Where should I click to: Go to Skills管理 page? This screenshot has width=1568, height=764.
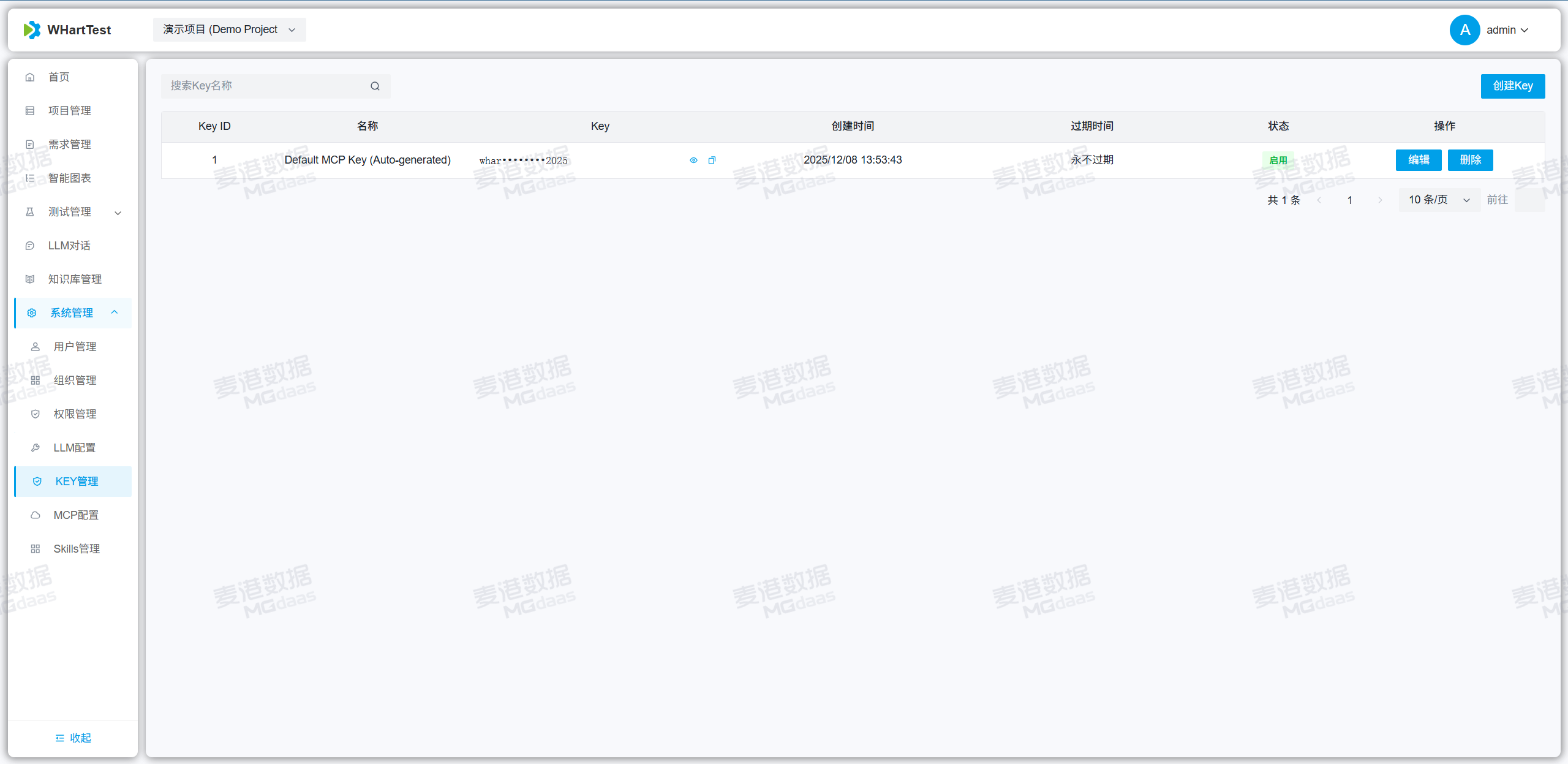[77, 549]
